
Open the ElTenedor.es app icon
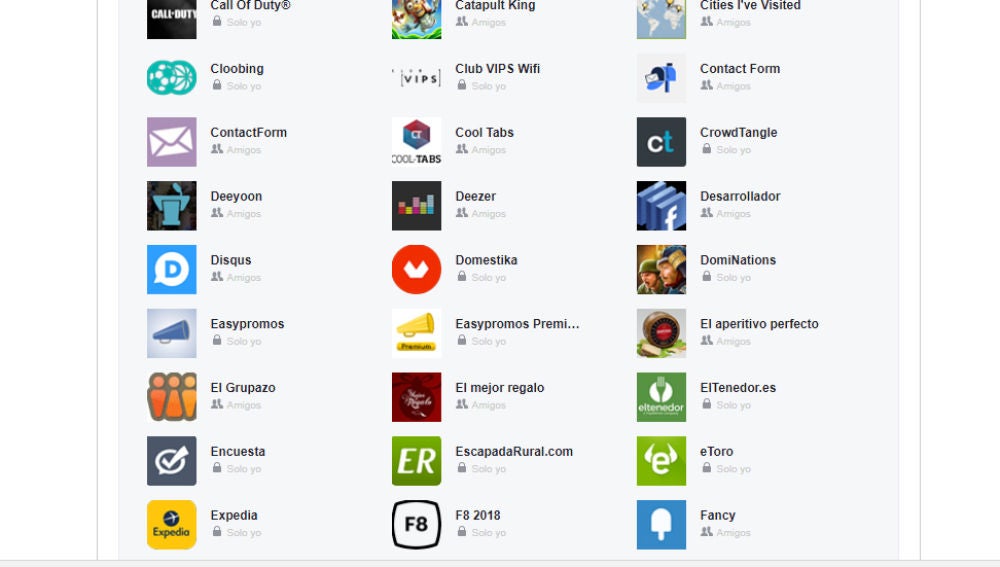[x=661, y=397]
